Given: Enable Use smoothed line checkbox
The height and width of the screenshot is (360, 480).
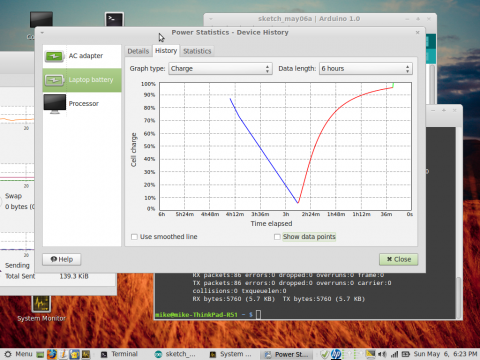Looking at the screenshot, I should pos(134,237).
